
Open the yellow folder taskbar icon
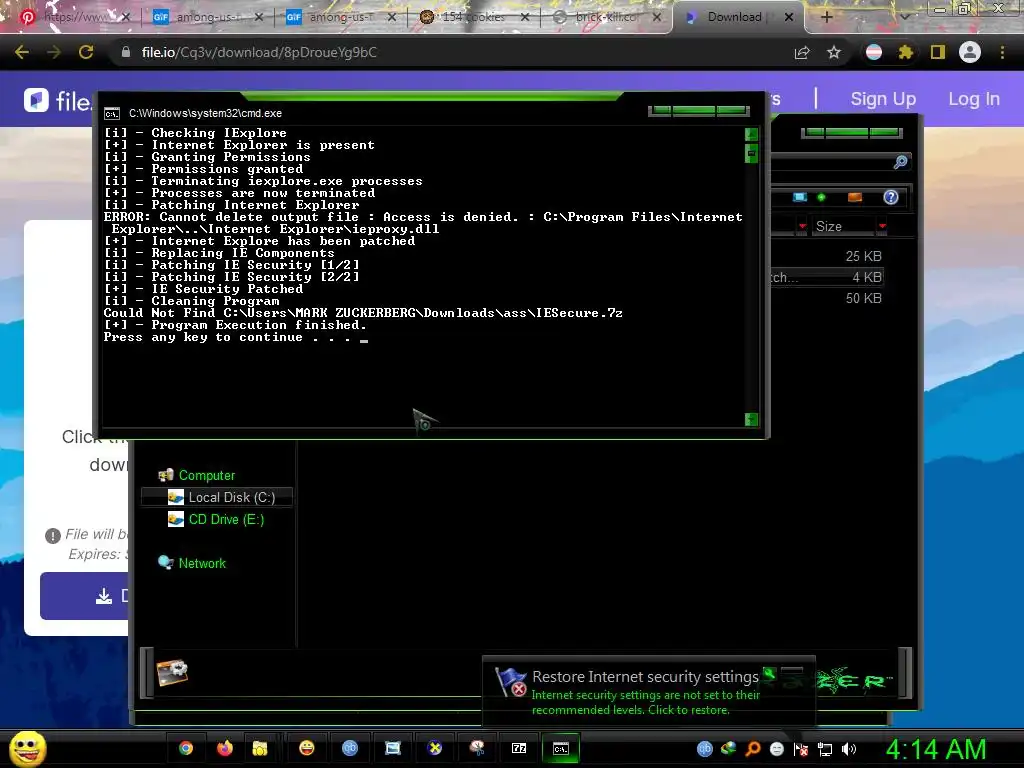point(260,748)
